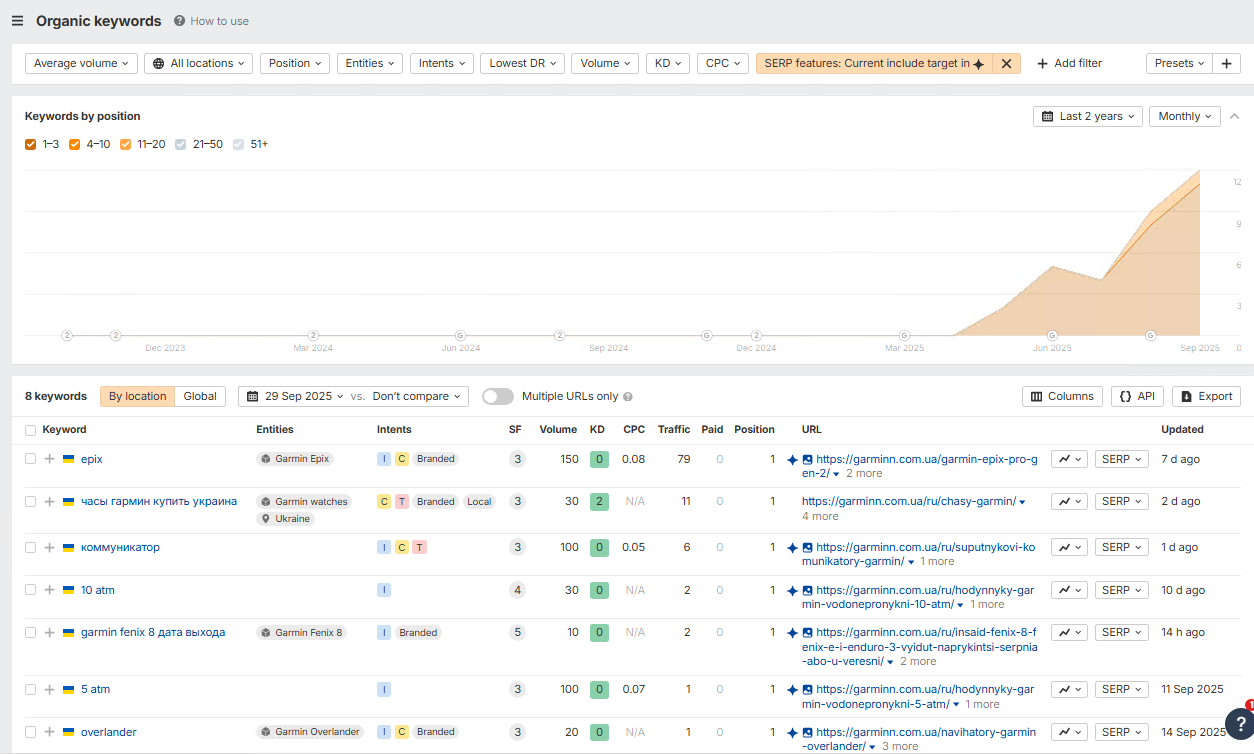Open the KD filter dropdown
The height and width of the screenshot is (754, 1254).
coord(668,63)
